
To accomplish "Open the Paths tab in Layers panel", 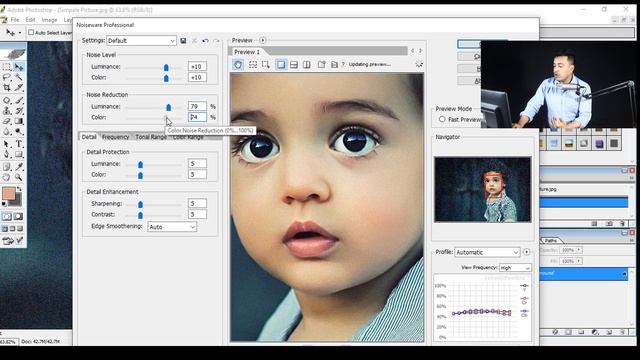I will (551, 240).
